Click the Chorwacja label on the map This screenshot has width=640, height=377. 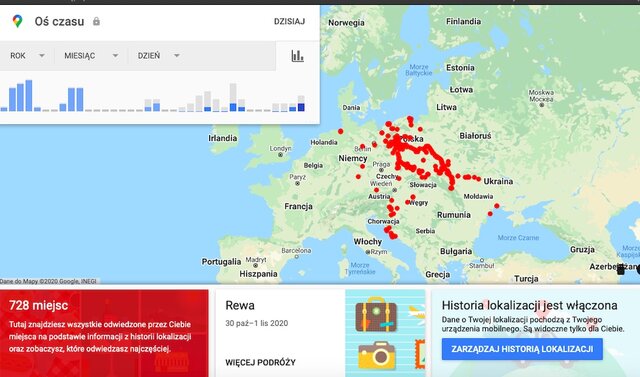coord(383,221)
